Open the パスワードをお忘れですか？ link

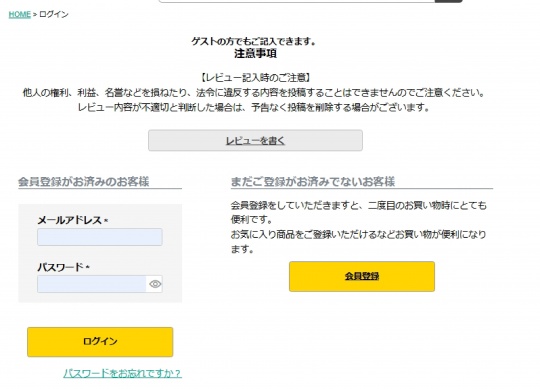(122, 373)
